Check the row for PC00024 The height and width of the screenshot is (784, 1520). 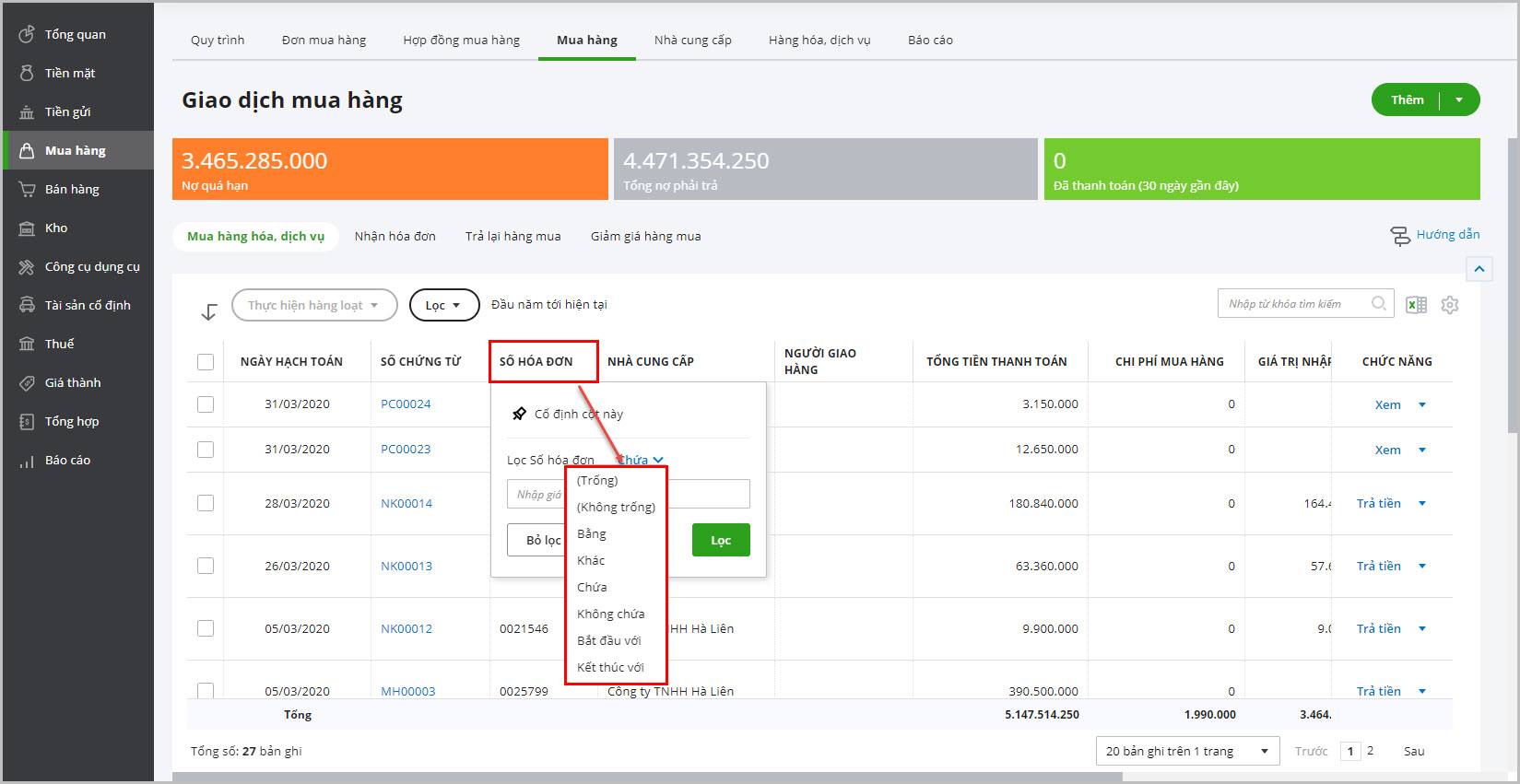tap(206, 404)
